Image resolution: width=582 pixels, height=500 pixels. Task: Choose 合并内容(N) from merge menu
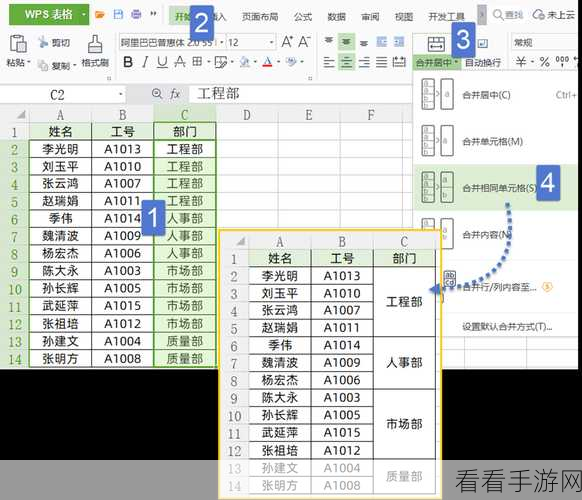[496, 234]
